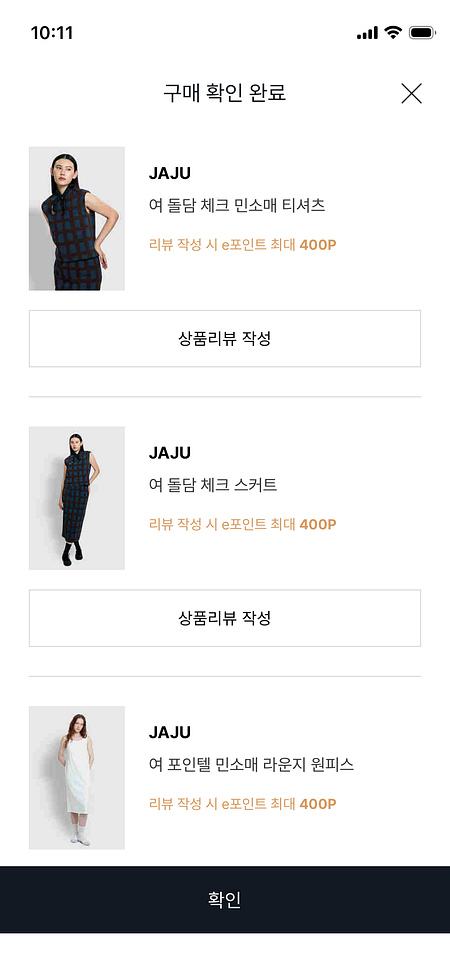450x974 pixels.
Task: Open the checkered skirt product photo
Action: [x=77, y=498]
